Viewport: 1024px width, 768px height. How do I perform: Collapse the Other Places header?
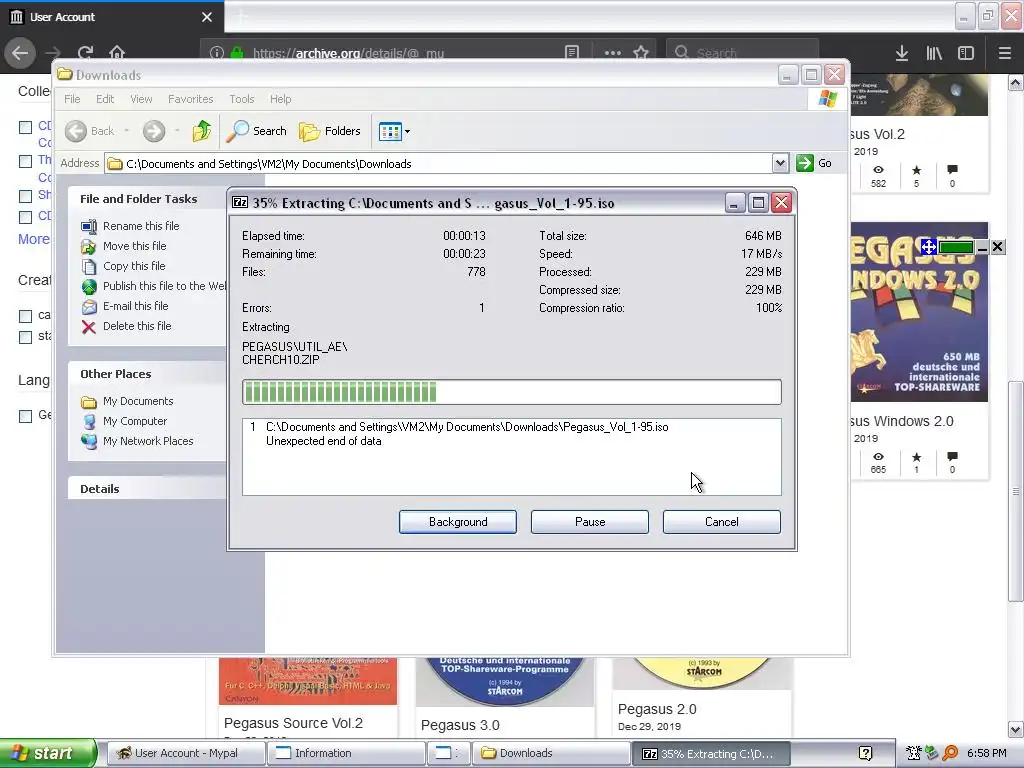coord(147,374)
